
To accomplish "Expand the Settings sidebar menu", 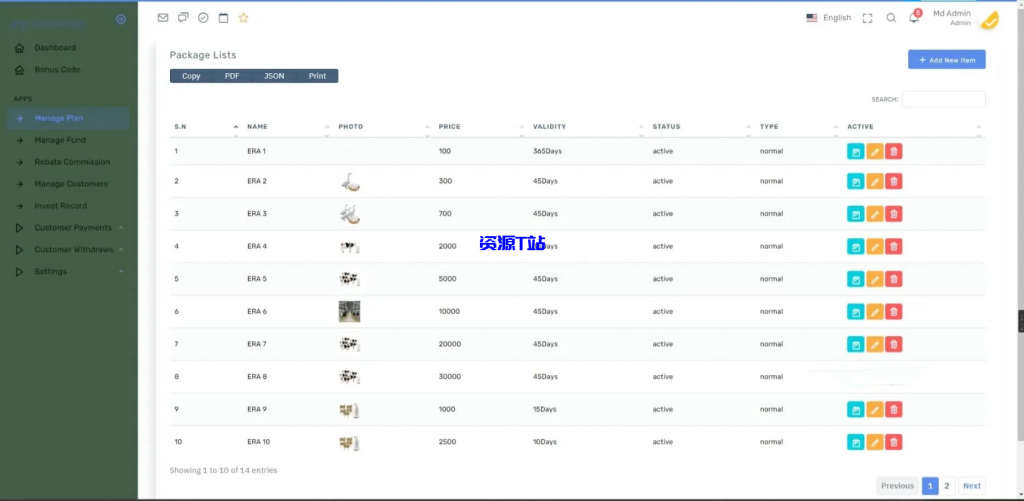I will (x=50, y=272).
